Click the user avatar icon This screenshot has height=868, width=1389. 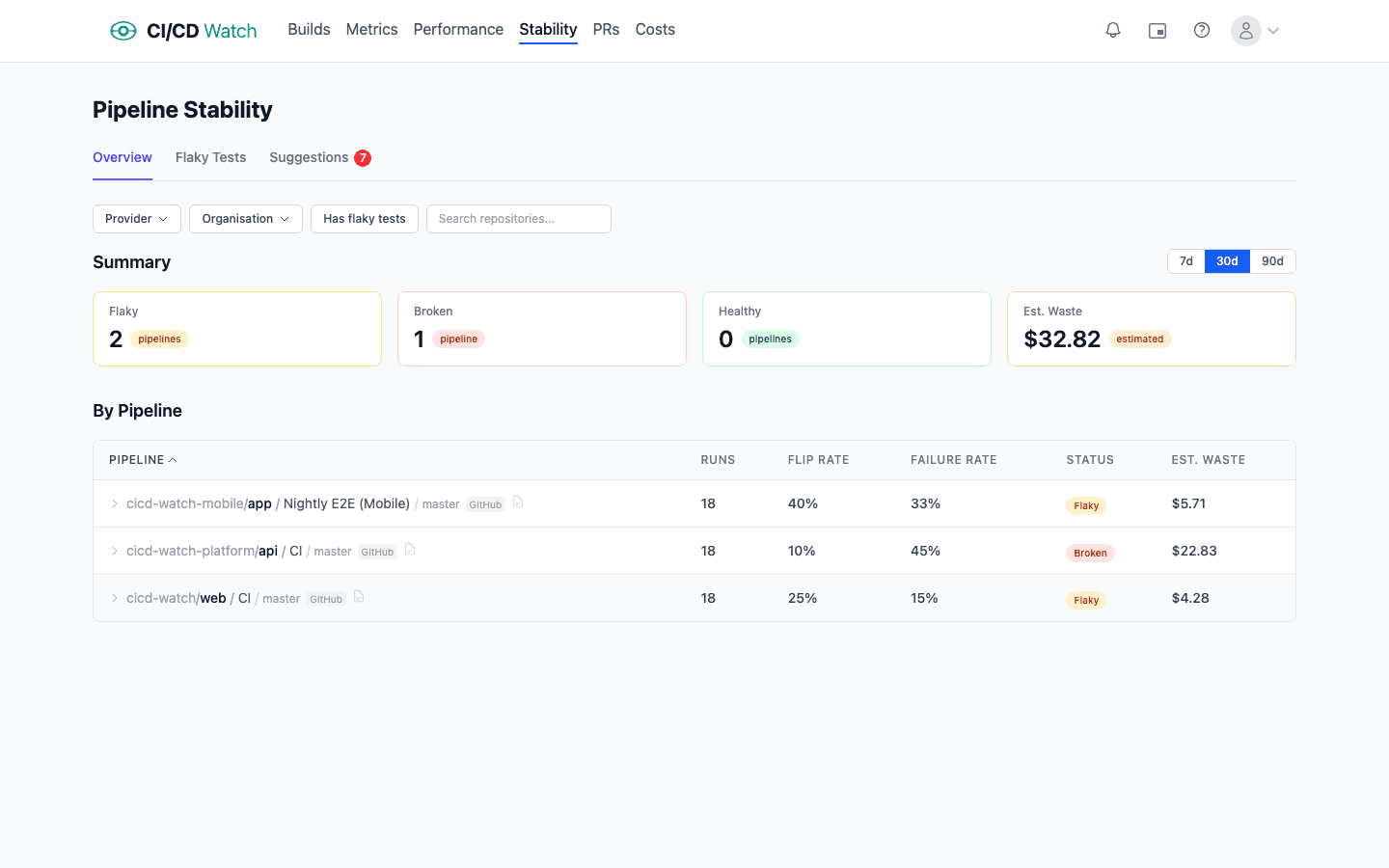[1246, 31]
